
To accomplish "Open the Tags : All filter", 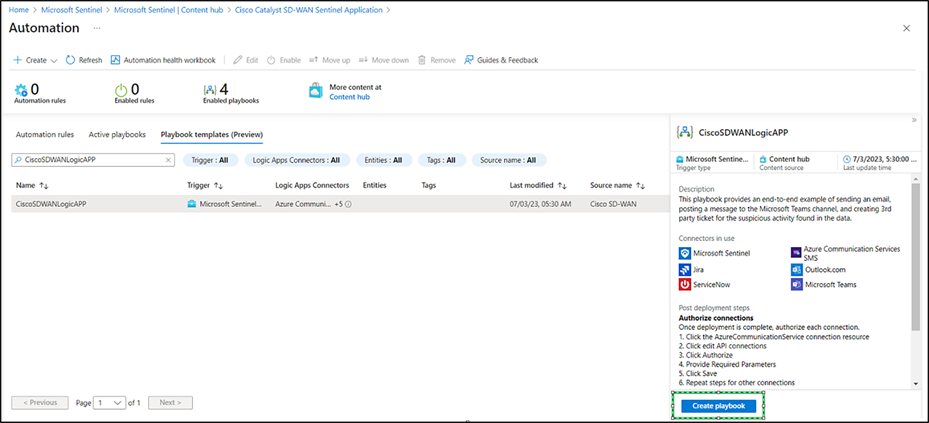I will click(442, 160).
